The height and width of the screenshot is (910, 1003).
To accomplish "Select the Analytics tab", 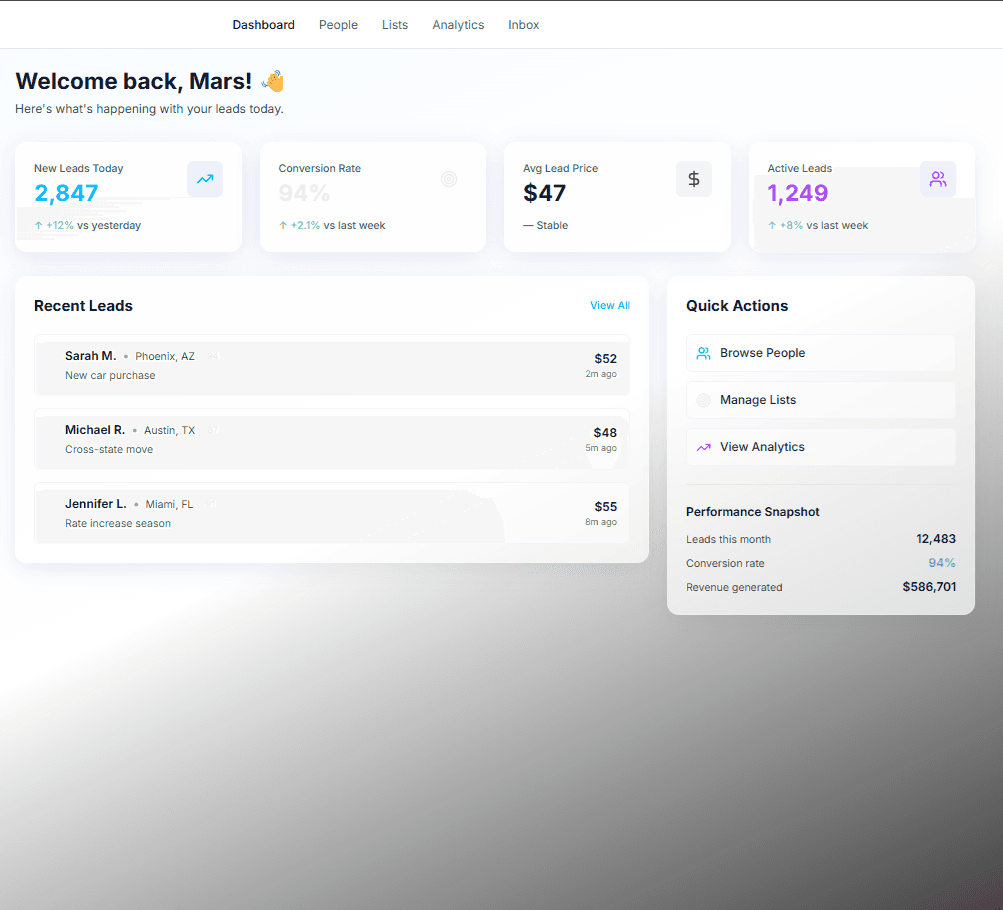I will coord(458,24).
